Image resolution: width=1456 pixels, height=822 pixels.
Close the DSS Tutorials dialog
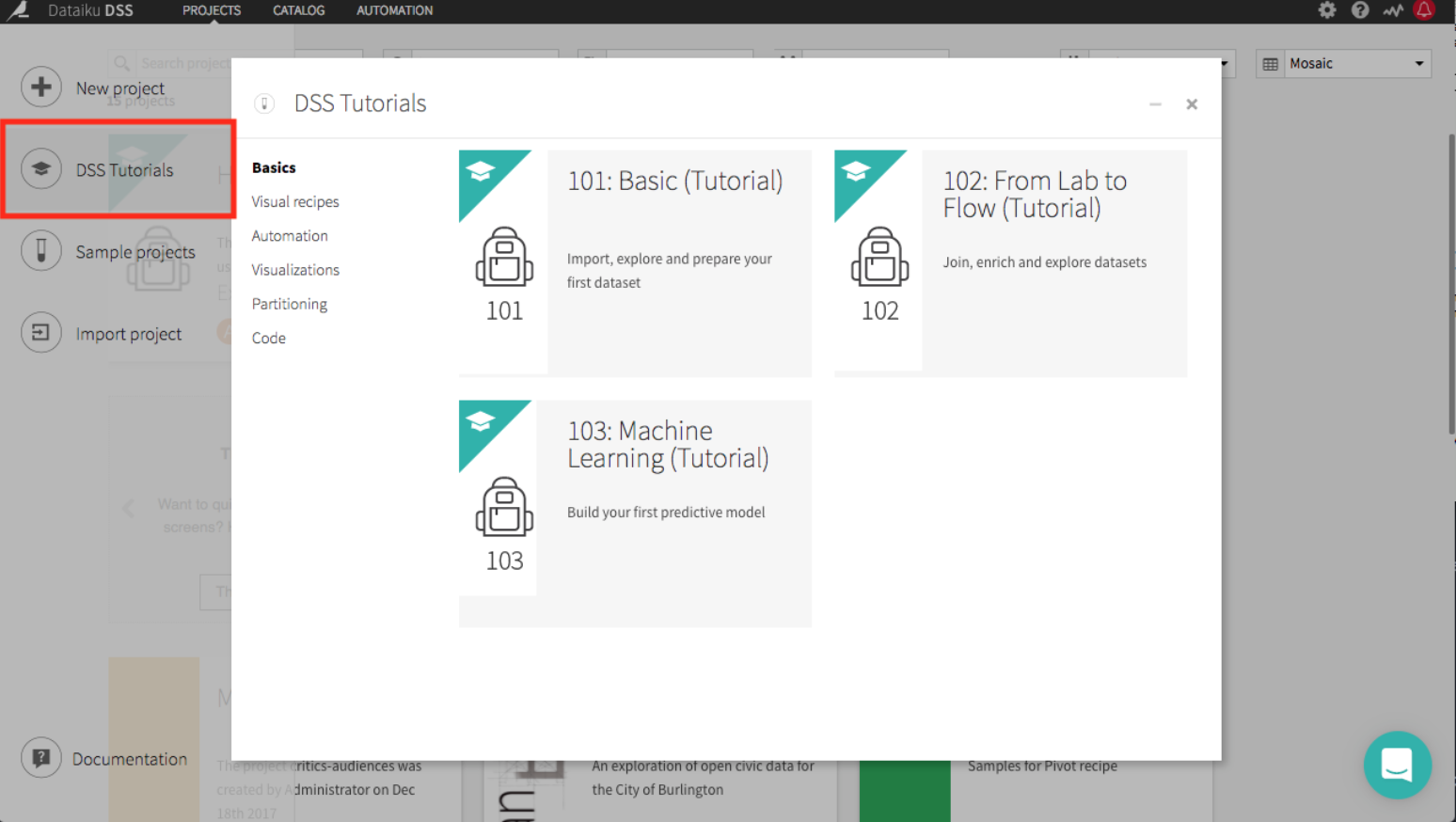tap(1192, 104)
